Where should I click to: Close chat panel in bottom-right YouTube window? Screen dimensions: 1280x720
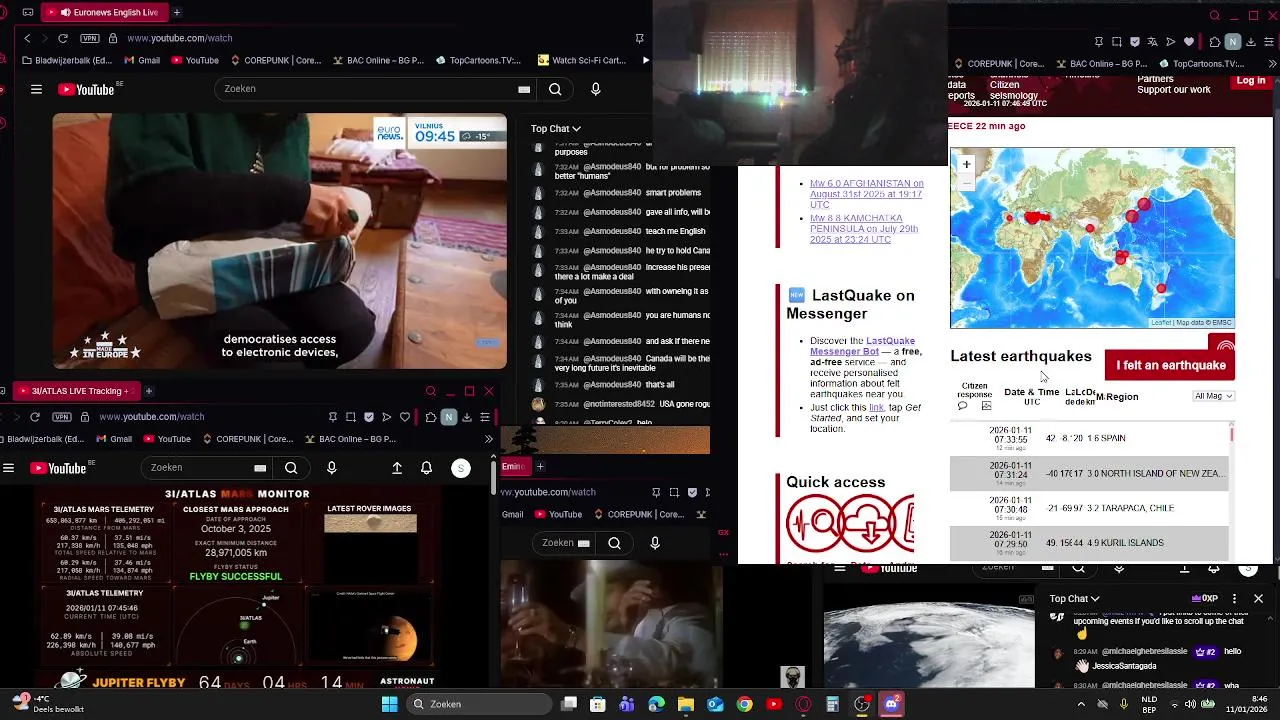click(1258, 599)
